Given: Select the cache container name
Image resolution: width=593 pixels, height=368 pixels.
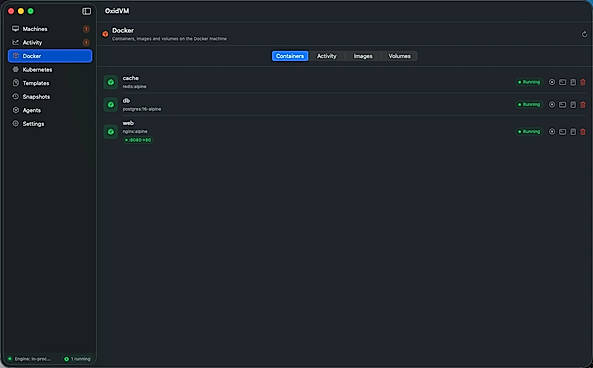Looking at the screenshot, I should [130, 78].
